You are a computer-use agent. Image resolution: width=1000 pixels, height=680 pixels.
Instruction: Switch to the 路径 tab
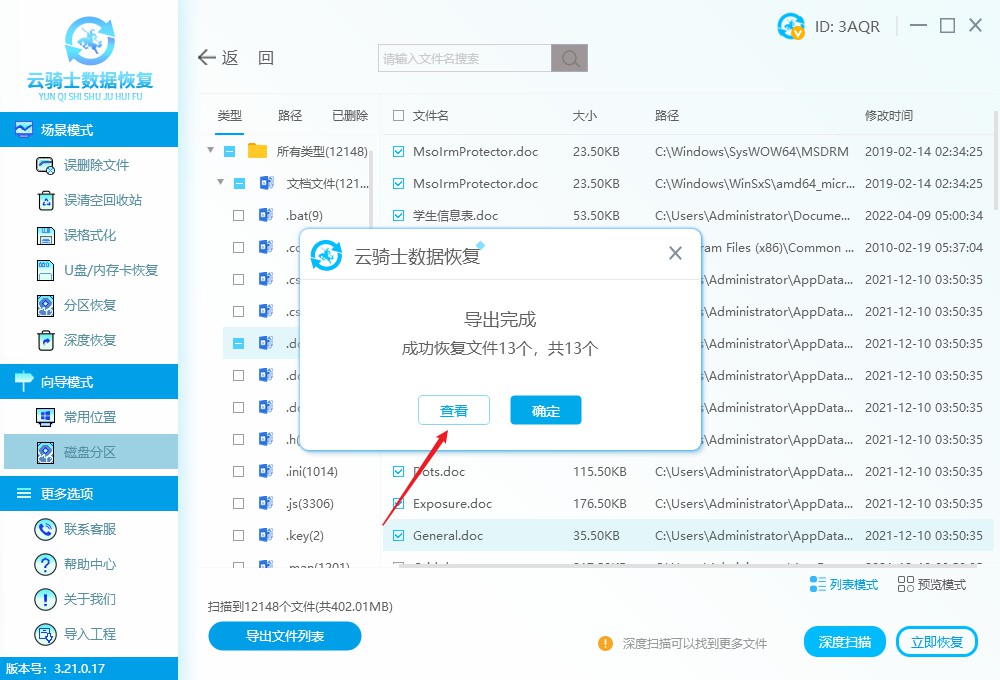(x=290, y=115)
